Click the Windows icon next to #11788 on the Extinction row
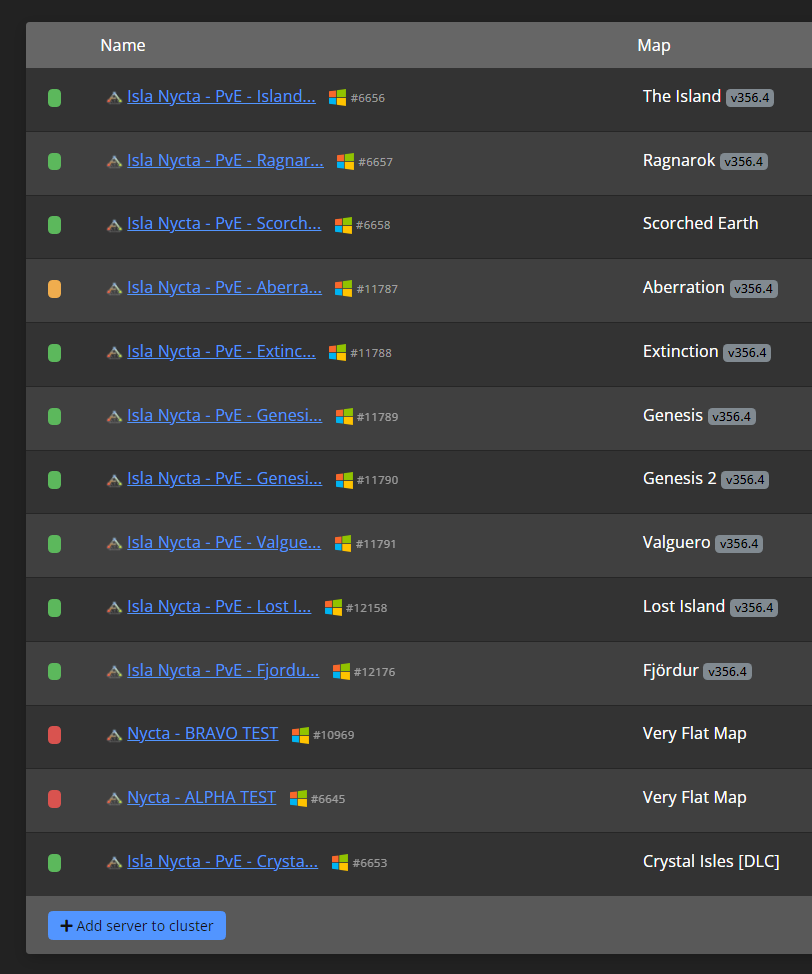Viewport: 812px width, 974px height. click(338, 352)
